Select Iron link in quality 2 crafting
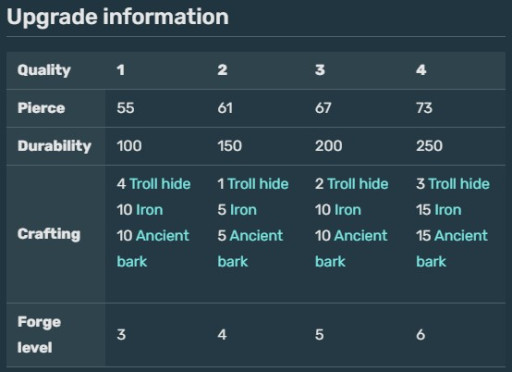Image resolution: width=512 pixels, height=372 pixels. click(x=244, y=210)
